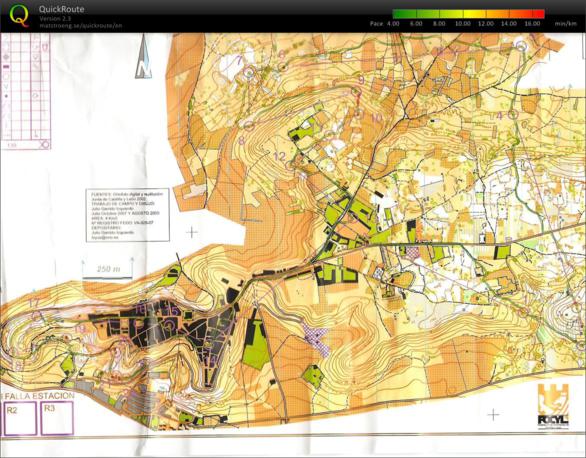Viewport: 586px width, 458px height.
Task: Select control circle number 7
Action: pyautogui.click(x=248, y=72)
